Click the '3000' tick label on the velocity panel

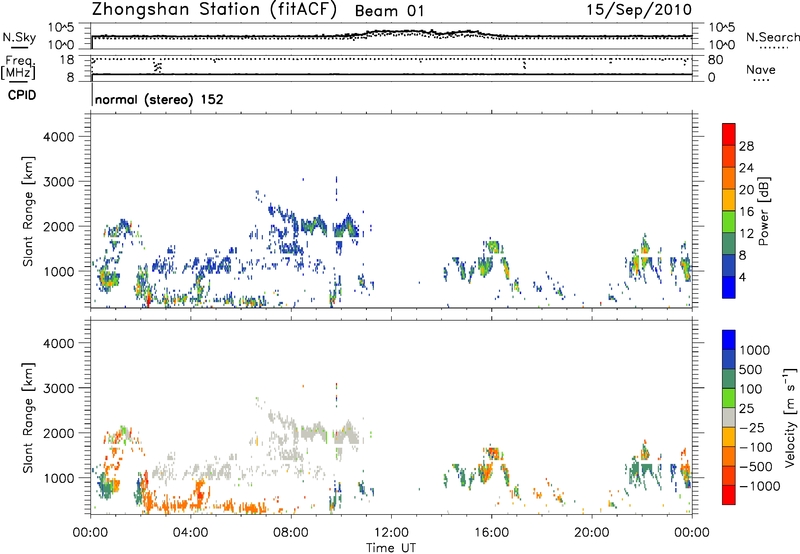(x=59, y=388)
